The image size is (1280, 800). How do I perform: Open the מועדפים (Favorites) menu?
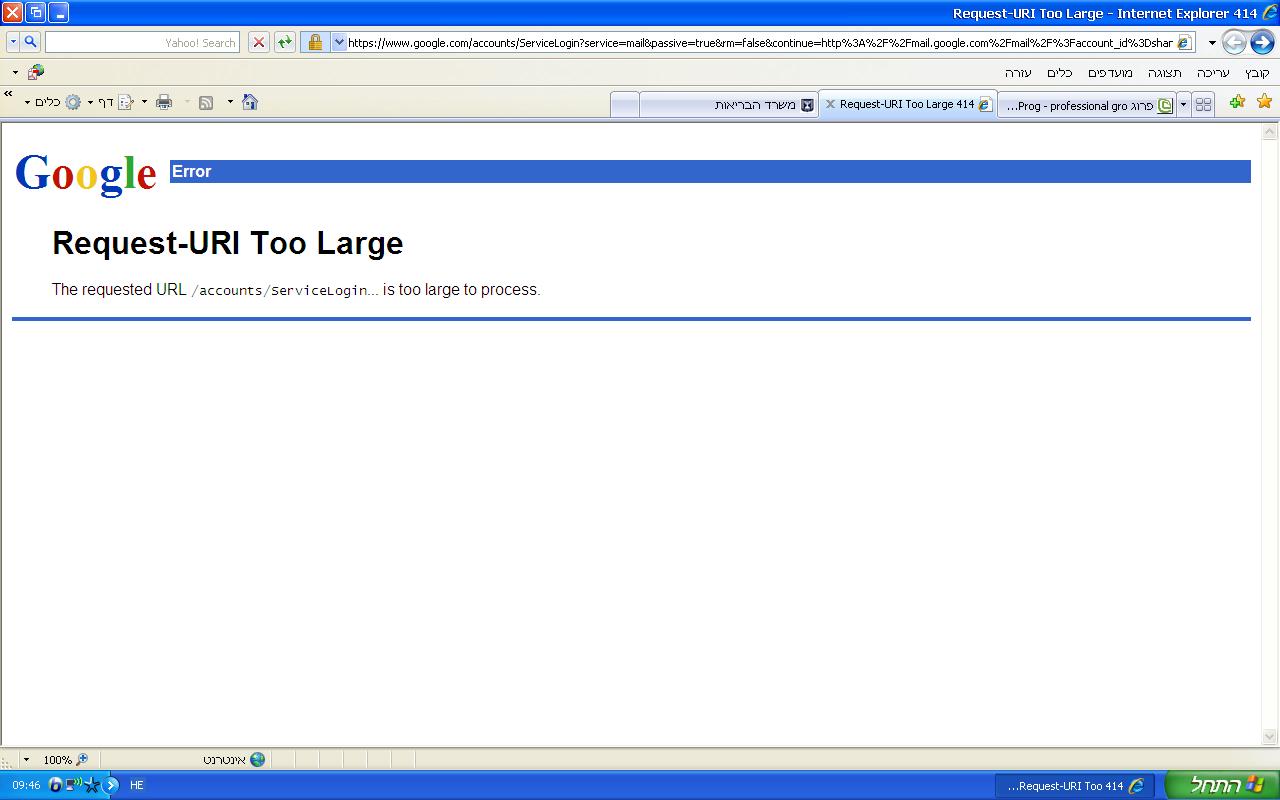point(1110,73)
